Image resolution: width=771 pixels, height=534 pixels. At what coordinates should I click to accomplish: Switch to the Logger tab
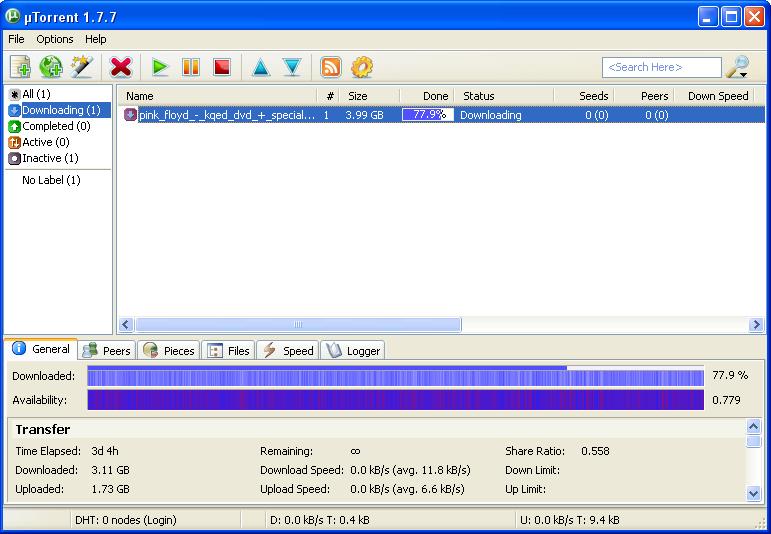click(353, 351)
